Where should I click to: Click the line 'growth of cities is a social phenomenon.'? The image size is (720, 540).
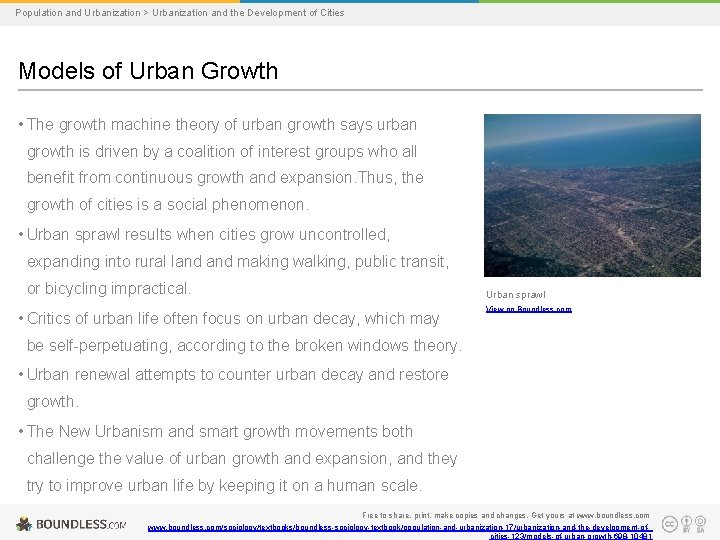click(x=168, y=204)
